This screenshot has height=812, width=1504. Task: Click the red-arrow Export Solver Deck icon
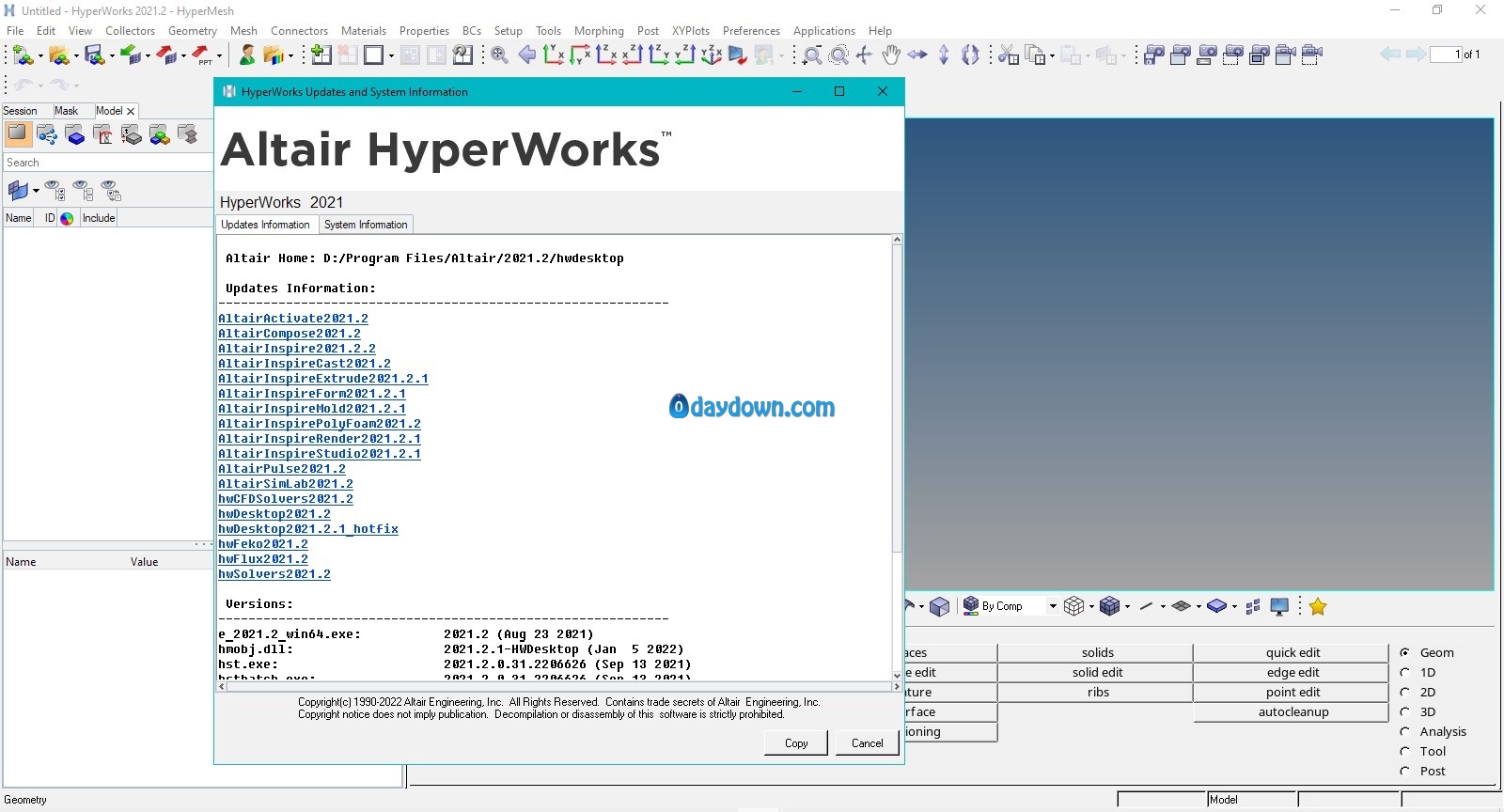pyautogui.click(x=166, y=55)
